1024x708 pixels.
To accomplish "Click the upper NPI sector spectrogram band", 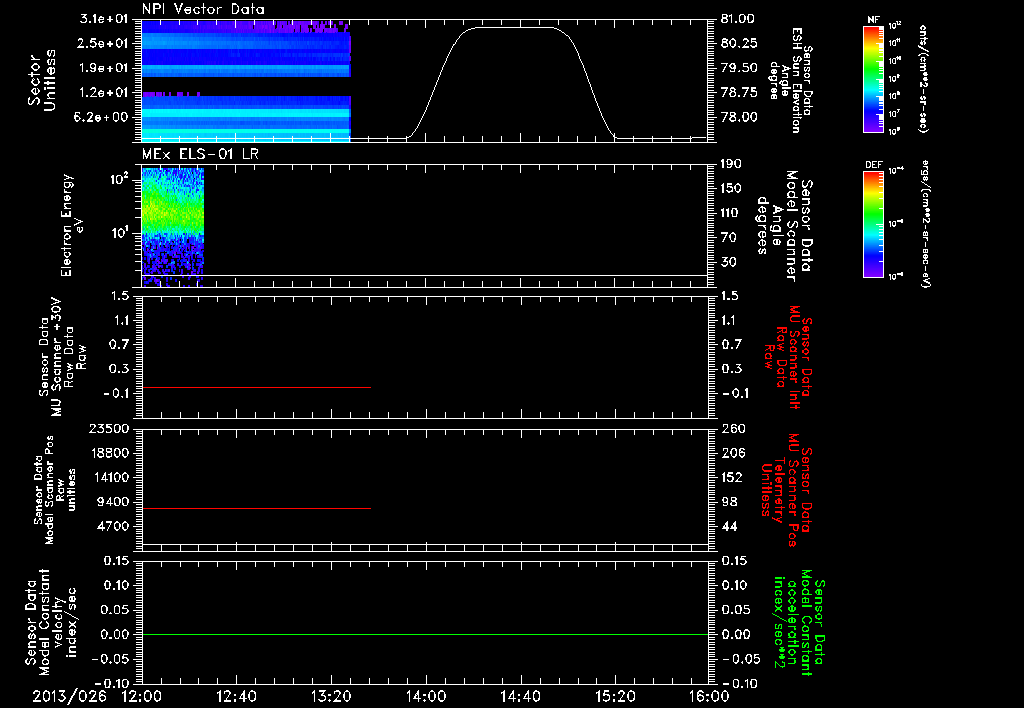I will coord(246,49).
